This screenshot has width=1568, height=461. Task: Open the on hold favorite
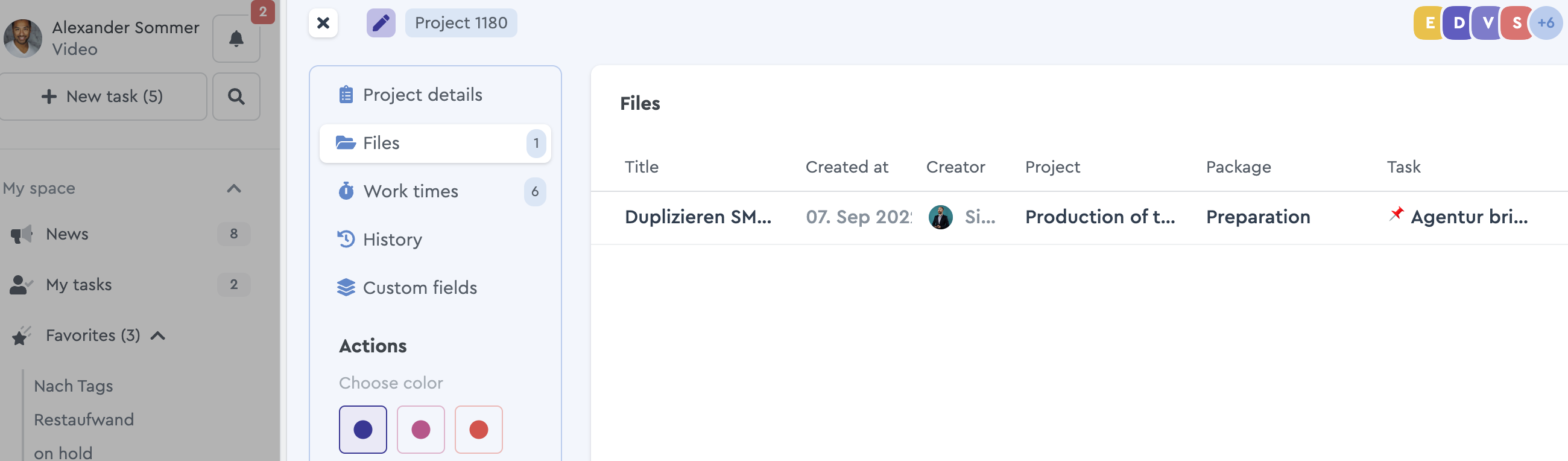pos(63,453)
